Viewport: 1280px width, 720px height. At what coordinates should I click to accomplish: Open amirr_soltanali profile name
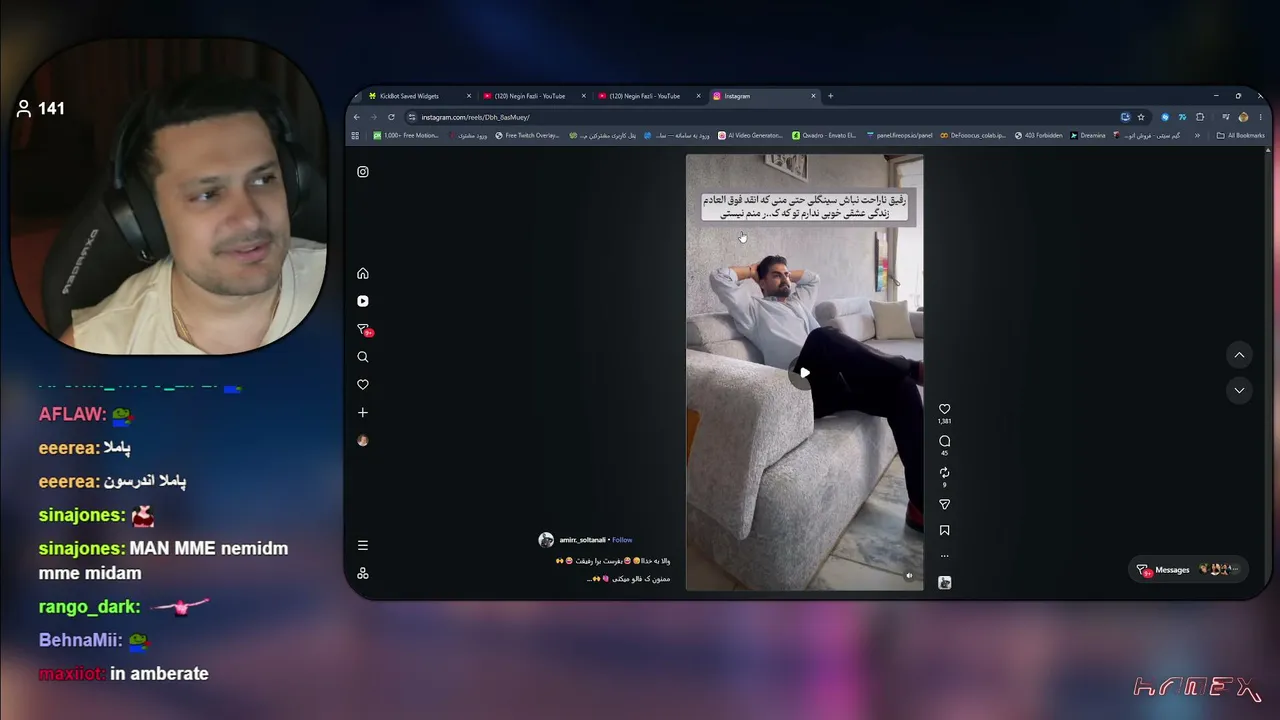582,540
